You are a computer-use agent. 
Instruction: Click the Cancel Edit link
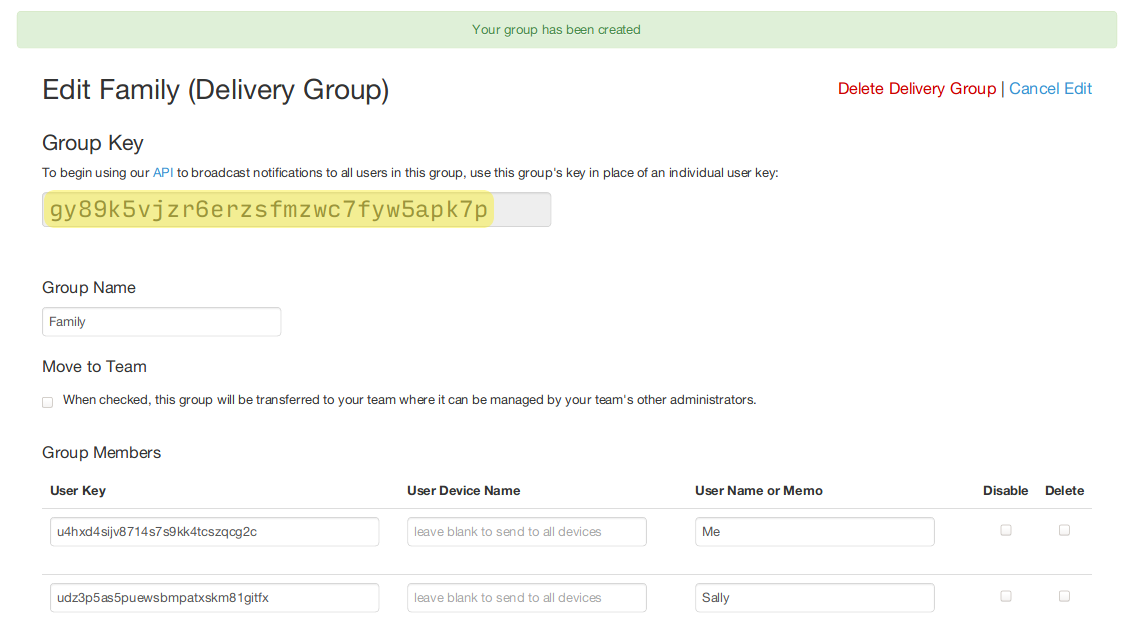pos(1050,89)
